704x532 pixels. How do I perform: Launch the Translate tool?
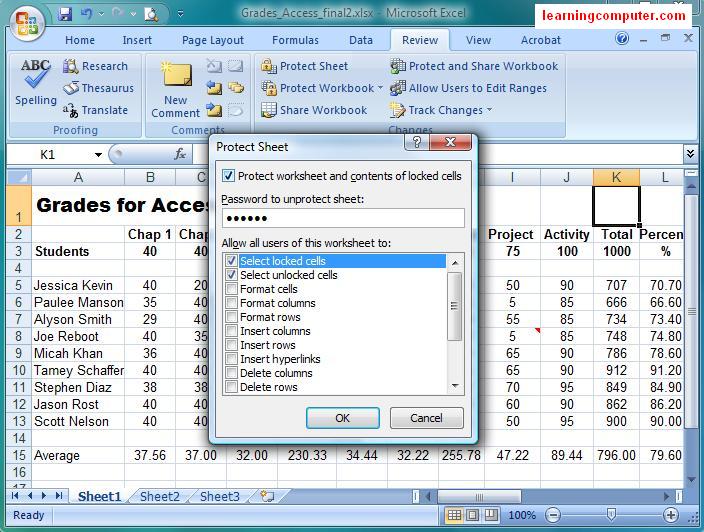[x=96, y=110]
